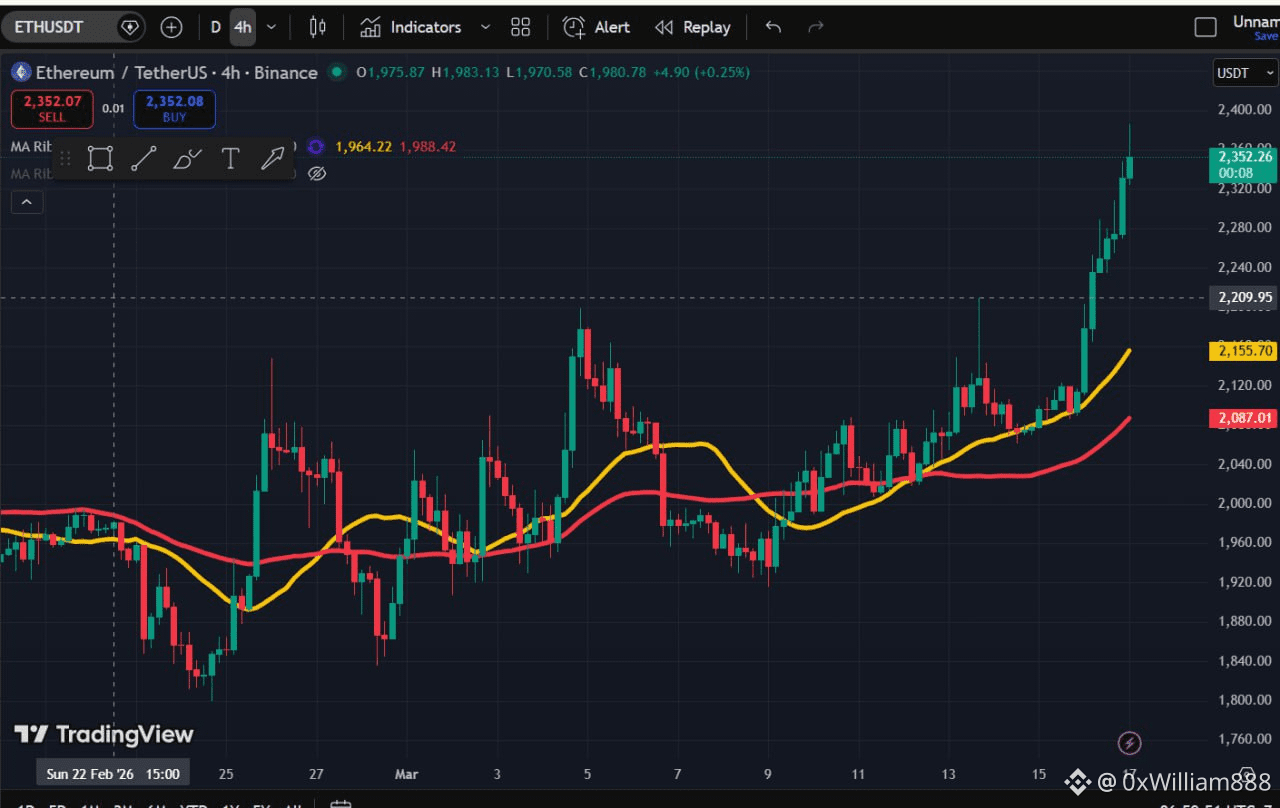Click the yellow 1,964.22 MA value
The height and width of the screenshot is (808, 1280).
[x=363, y=146]
